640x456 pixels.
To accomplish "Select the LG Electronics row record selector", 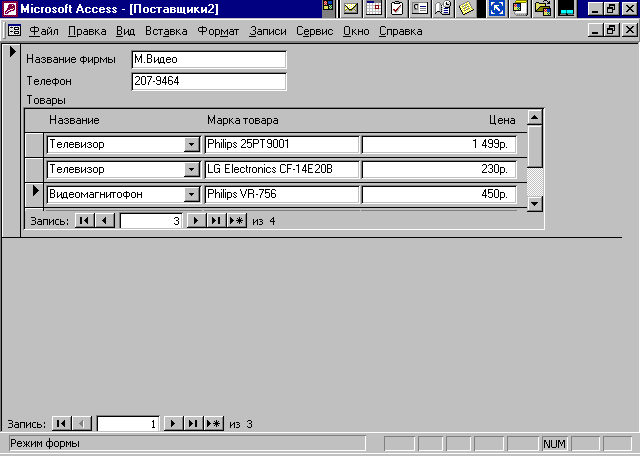I will pos(34,169).
